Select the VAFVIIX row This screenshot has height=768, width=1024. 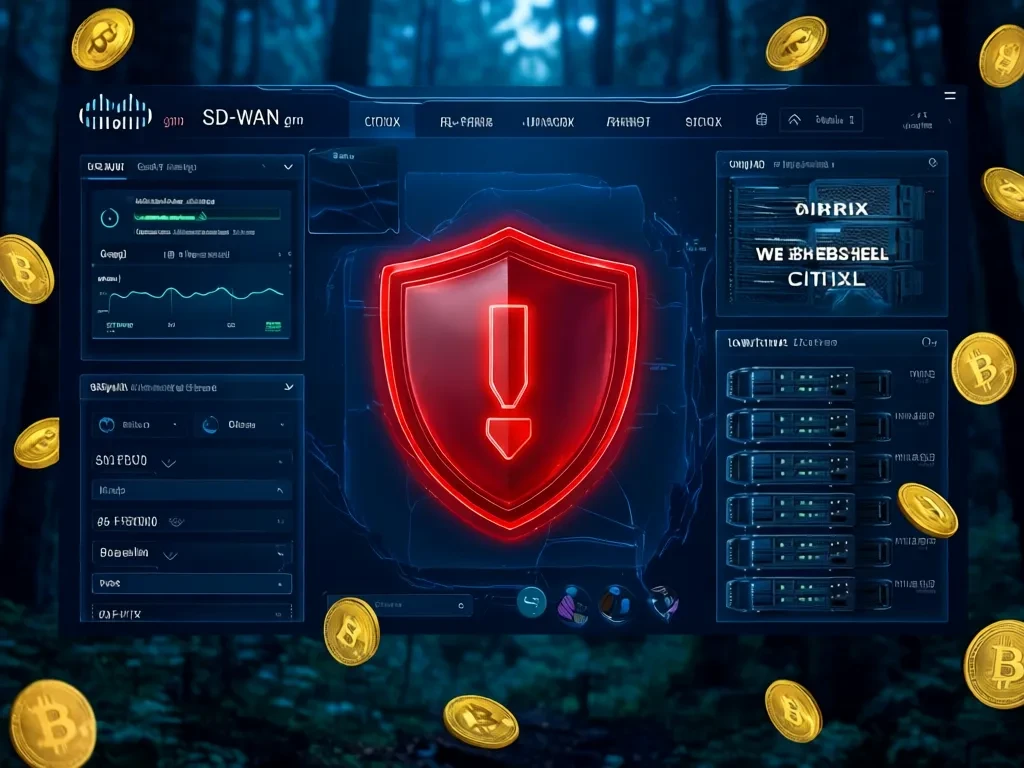coord(191,614)
